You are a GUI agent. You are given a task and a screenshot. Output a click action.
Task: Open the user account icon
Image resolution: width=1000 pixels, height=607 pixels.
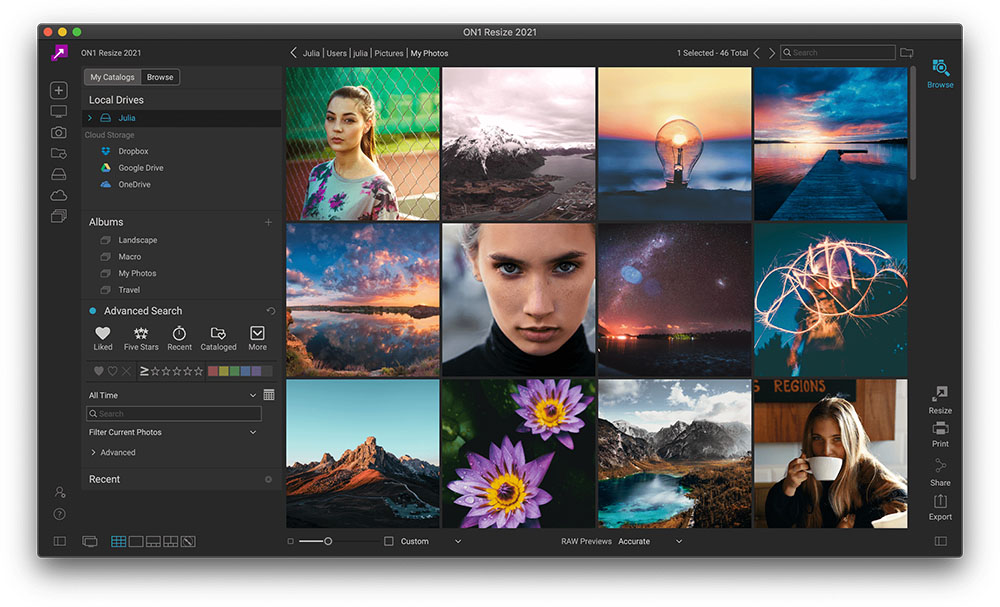pyautogui.click(x=59, y=492)
